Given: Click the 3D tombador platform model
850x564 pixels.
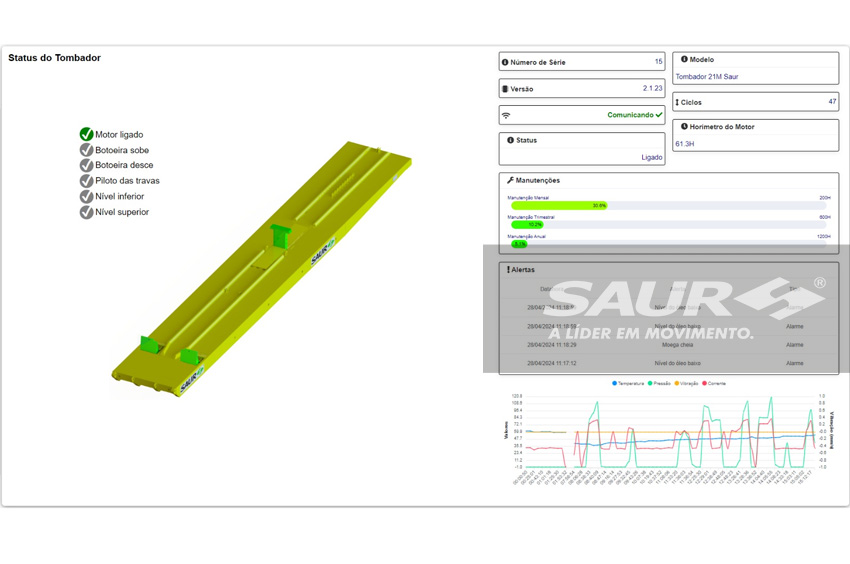Looking at the screenshot, I should coord(261,270).
